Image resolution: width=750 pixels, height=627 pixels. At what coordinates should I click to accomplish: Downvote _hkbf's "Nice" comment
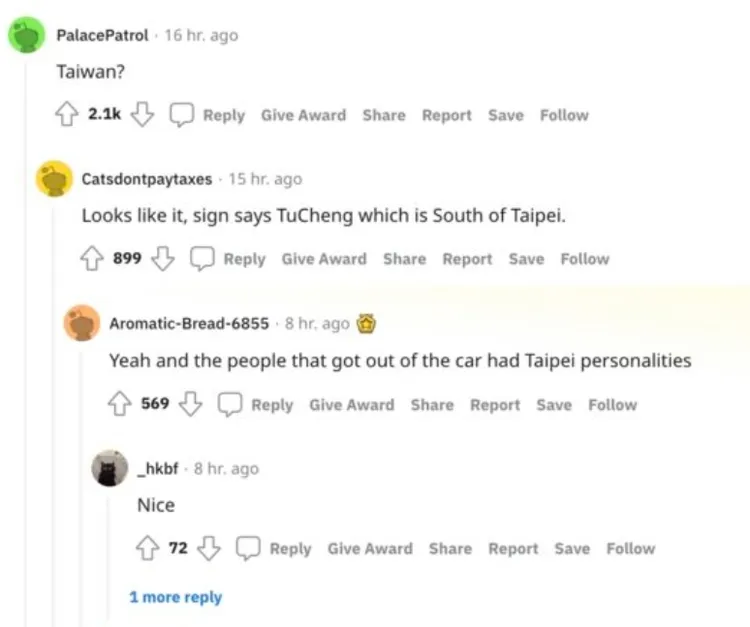click(208, 548)
